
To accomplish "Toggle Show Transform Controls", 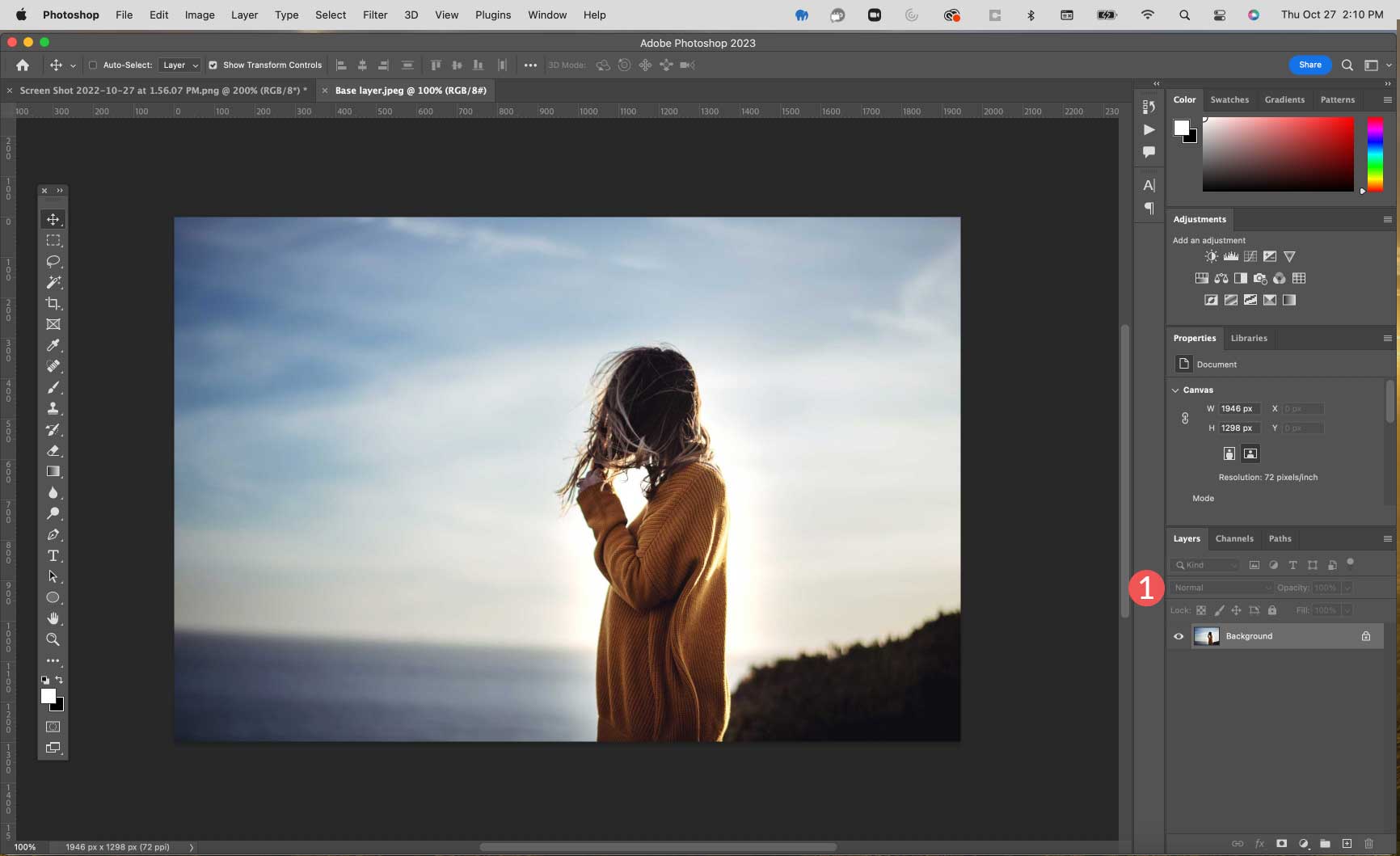I will tap(213, 65).
